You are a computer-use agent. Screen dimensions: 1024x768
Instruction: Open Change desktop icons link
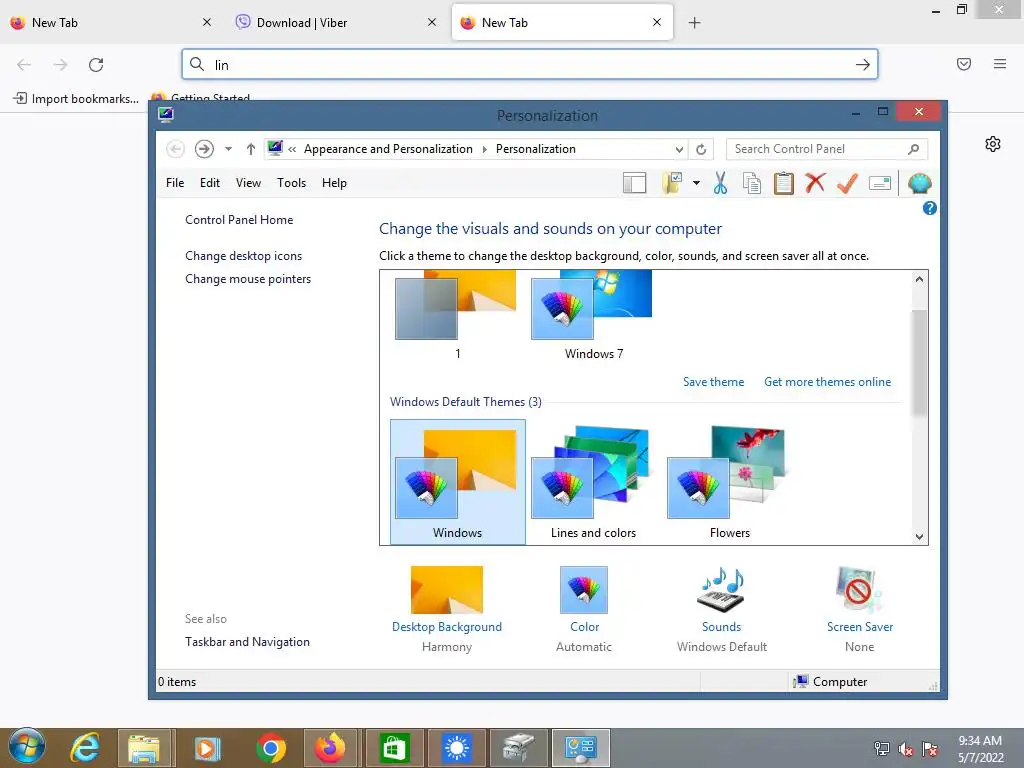pos(244,256)
